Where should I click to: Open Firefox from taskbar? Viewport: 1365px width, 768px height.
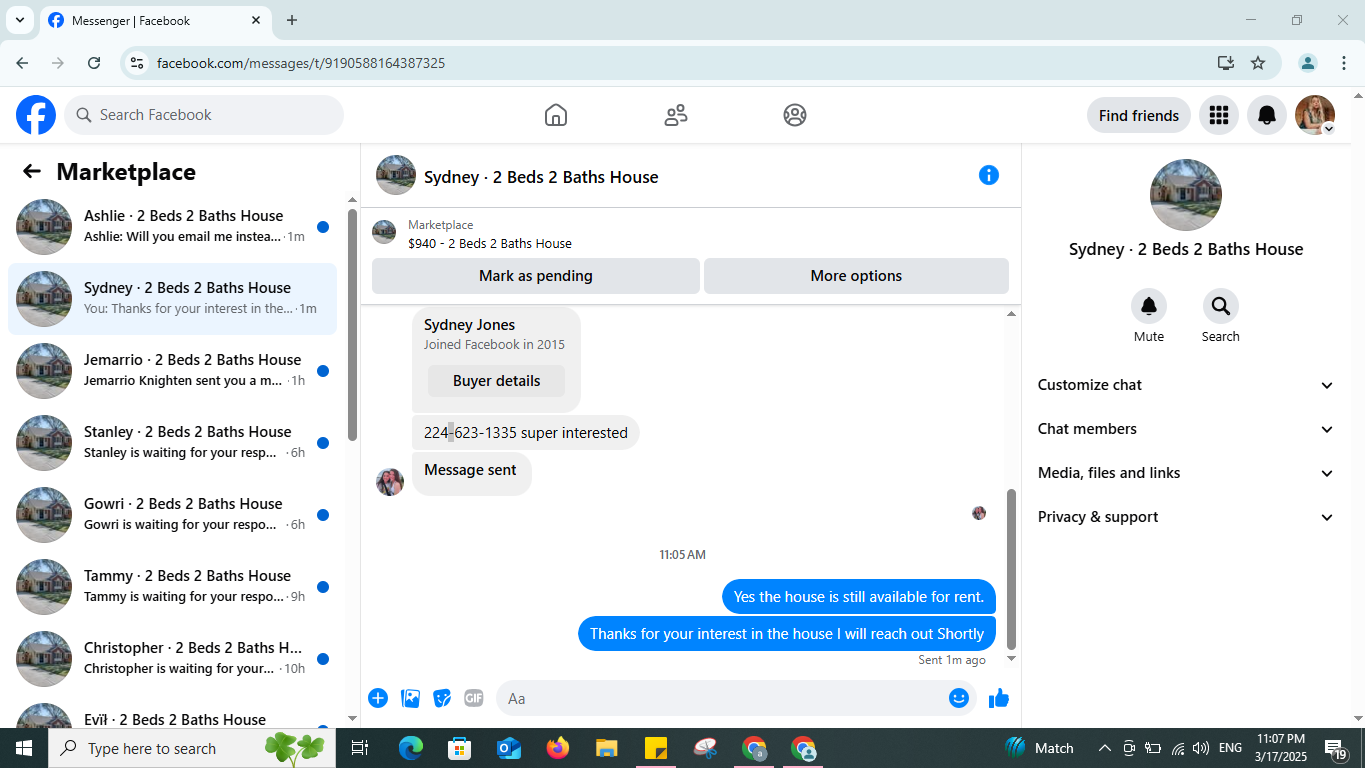click(558, 748)
